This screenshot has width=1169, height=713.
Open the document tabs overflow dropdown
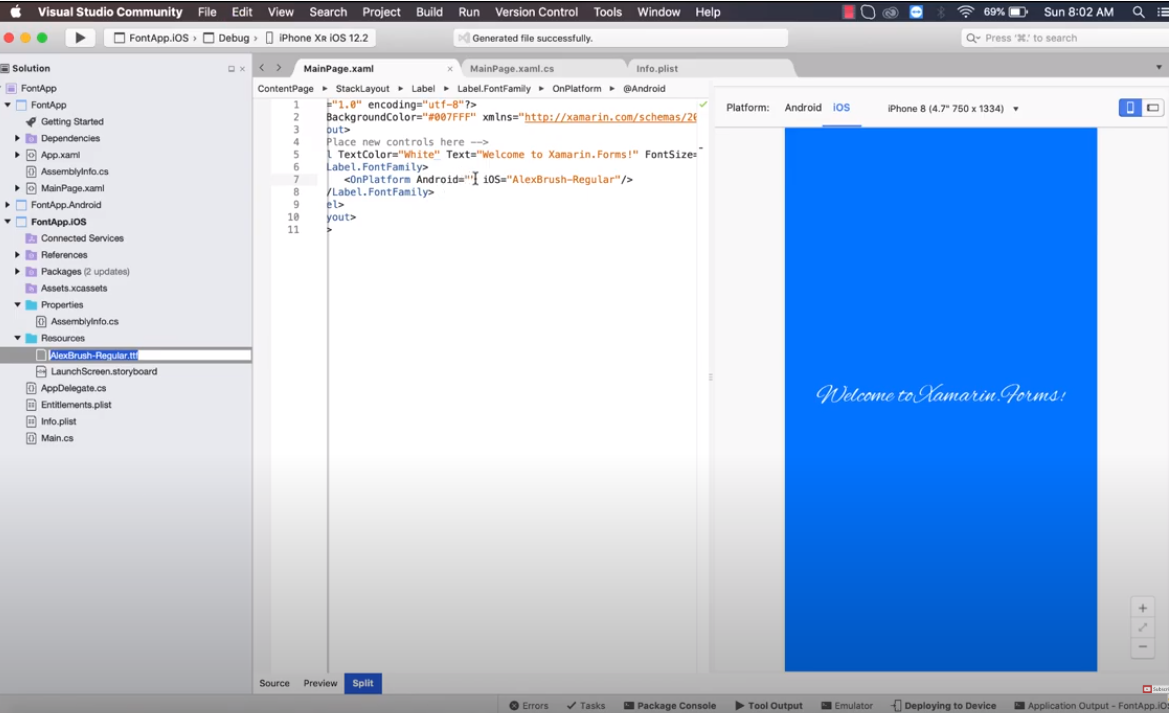click(x=1159, y=68)
